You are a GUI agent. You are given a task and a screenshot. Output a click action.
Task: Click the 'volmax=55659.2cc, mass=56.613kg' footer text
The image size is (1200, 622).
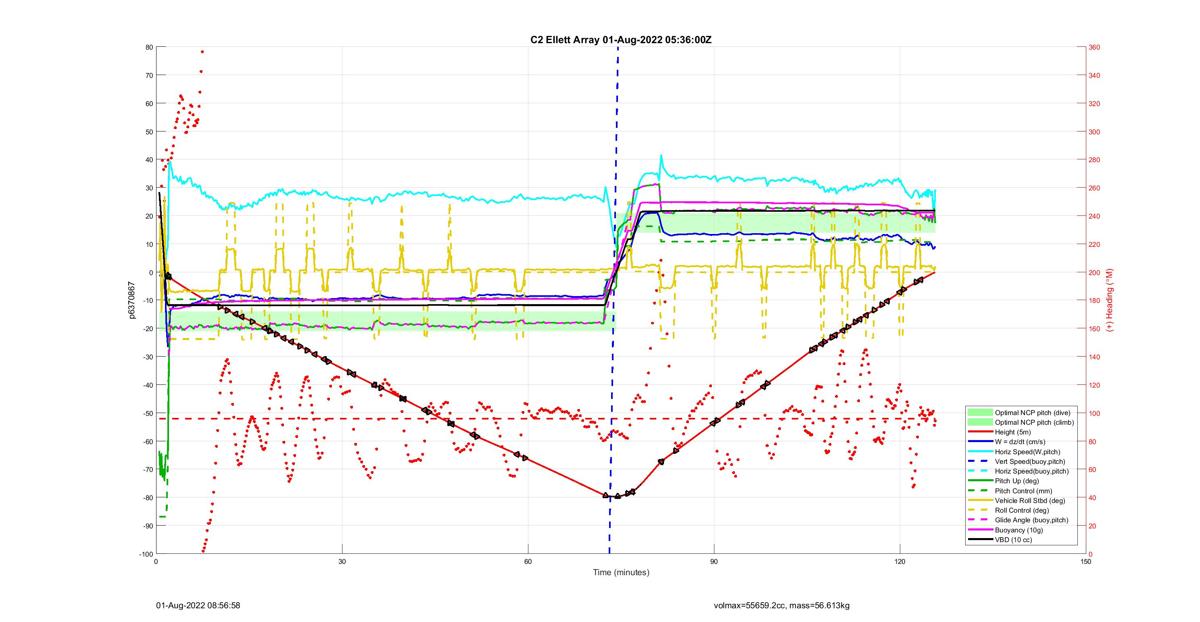click(782, 605)
